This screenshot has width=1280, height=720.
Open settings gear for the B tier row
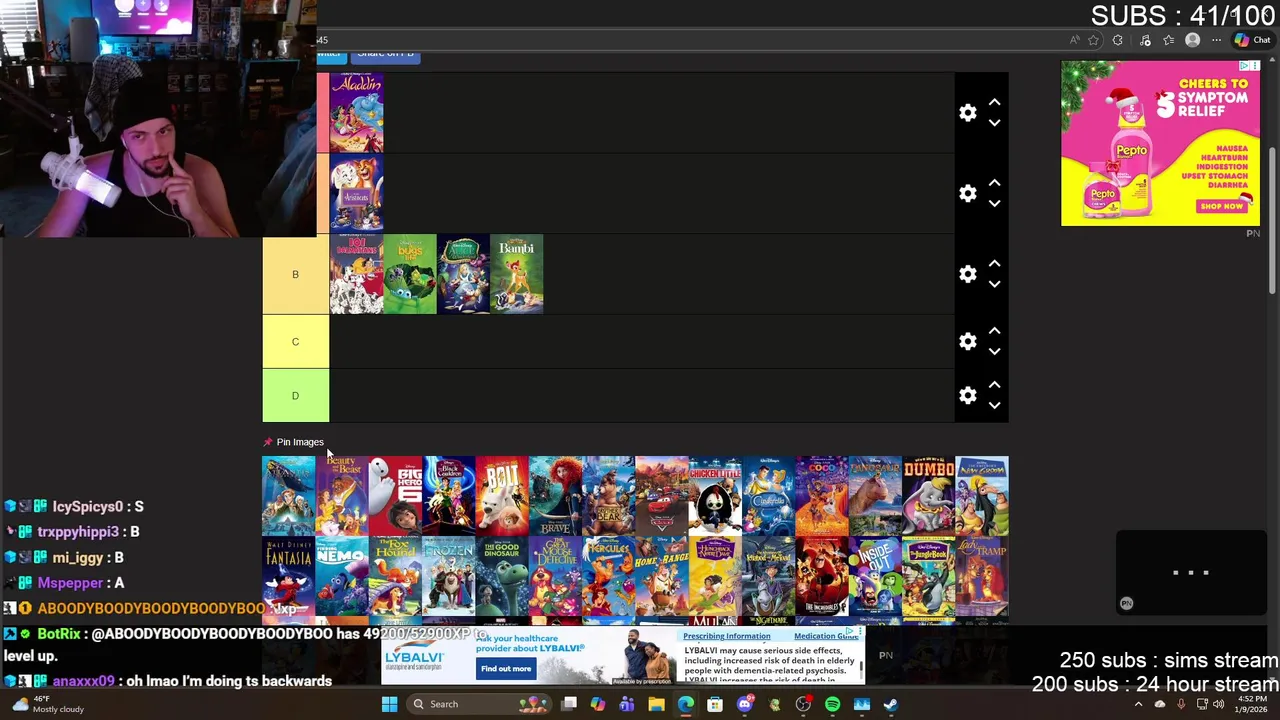point(967,274)
